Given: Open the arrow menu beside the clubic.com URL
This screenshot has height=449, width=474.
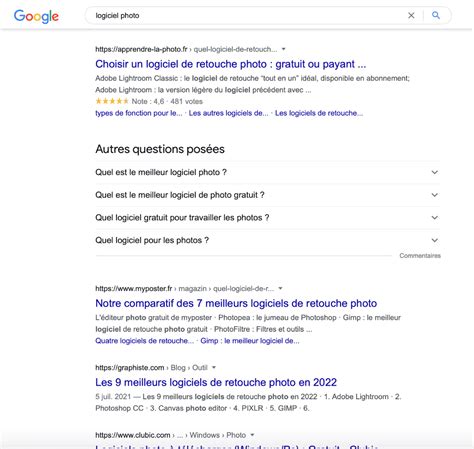Looking at the screenshot, I should click(252, 435).
